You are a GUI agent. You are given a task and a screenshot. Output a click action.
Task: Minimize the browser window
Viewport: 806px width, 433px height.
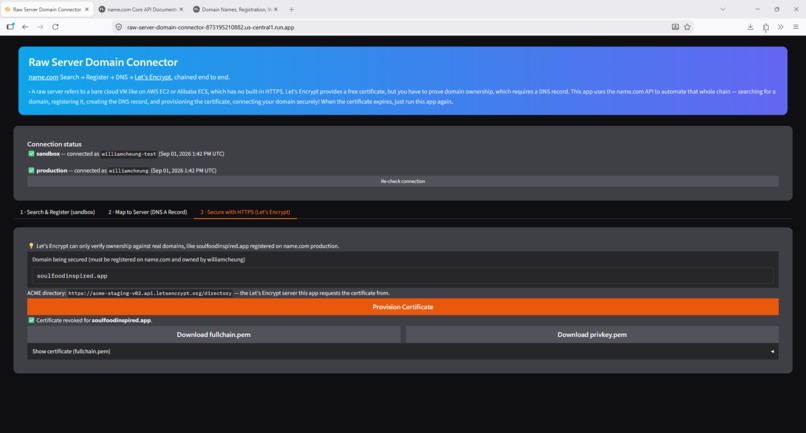[757, 9]
